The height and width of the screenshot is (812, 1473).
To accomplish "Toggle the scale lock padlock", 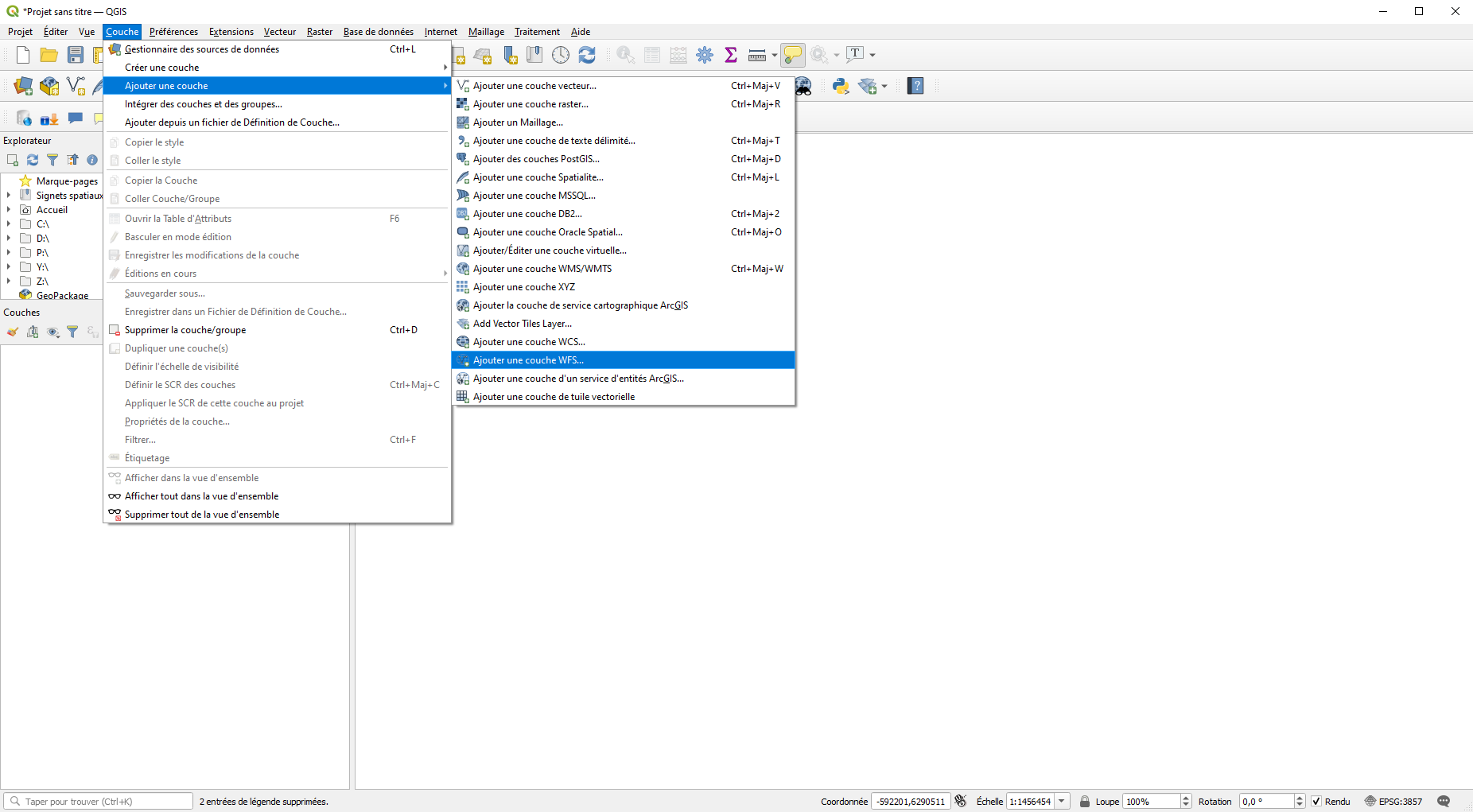I will pos(1084,802).
